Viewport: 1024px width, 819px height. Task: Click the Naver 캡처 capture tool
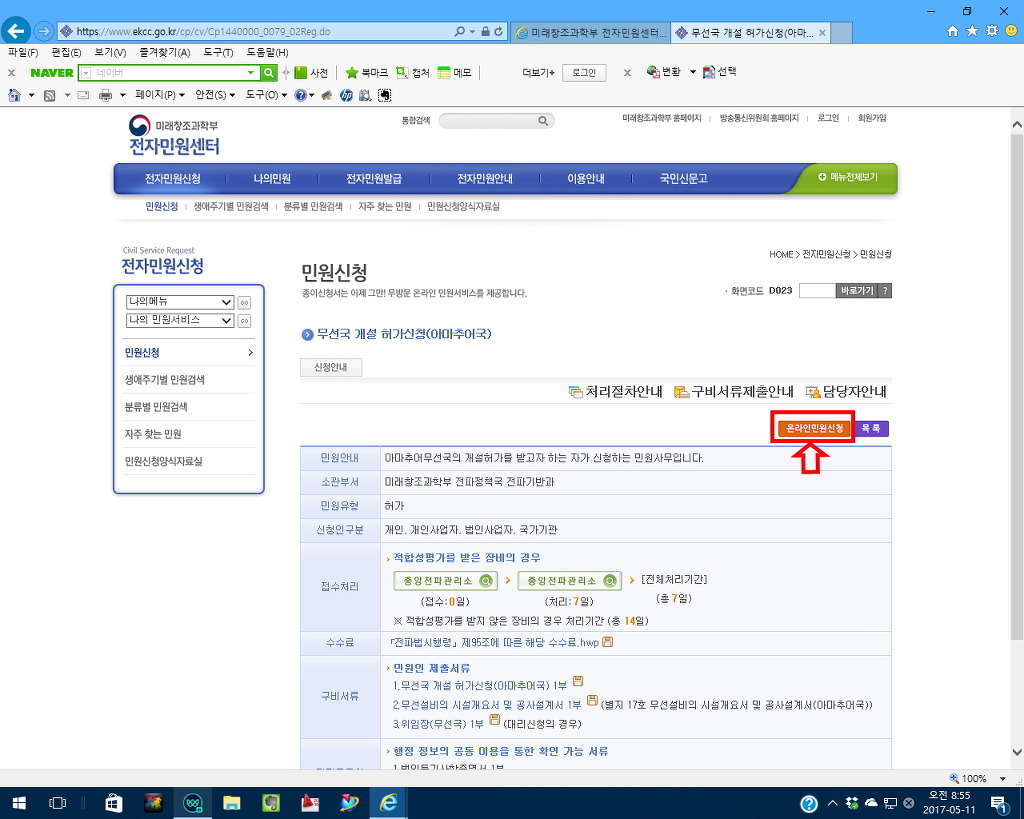click(x=413, y=72)
